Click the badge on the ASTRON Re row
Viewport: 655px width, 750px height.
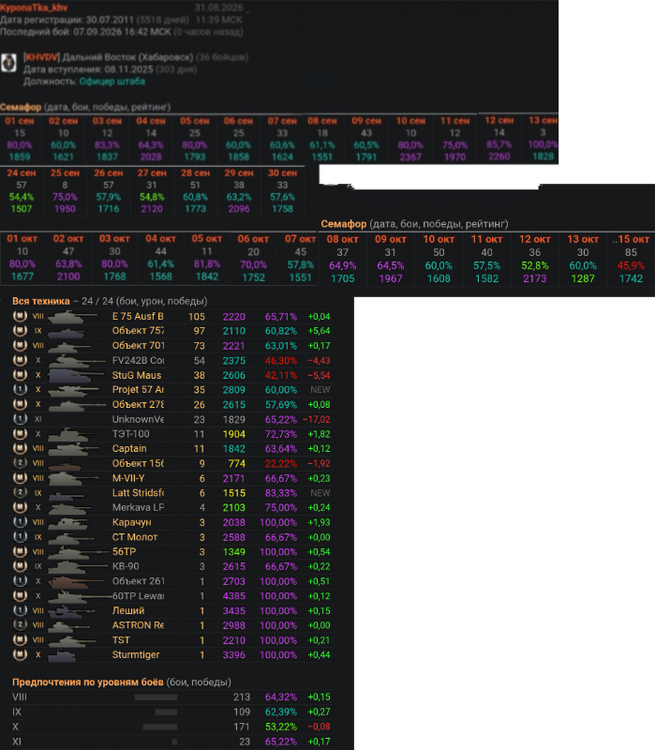(20, 625)
